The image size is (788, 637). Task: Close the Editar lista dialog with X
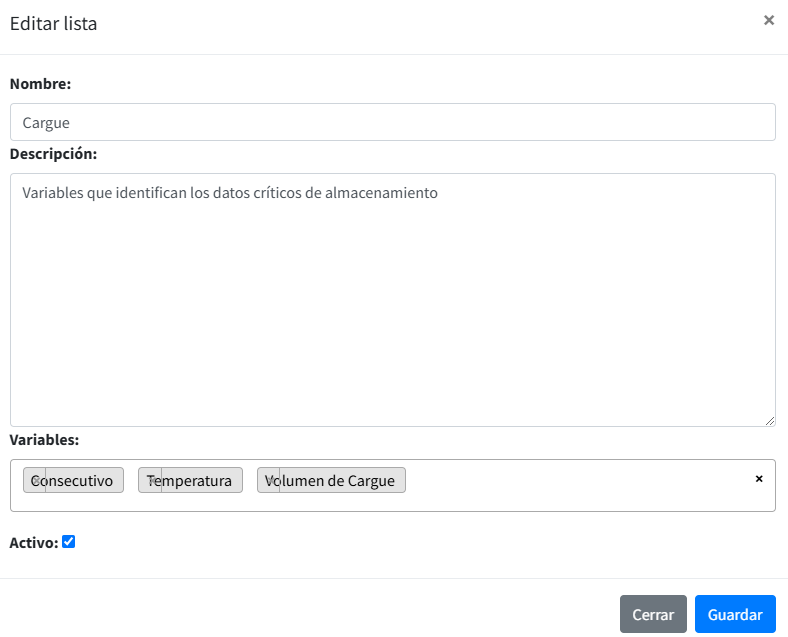(x=768, y=20)
